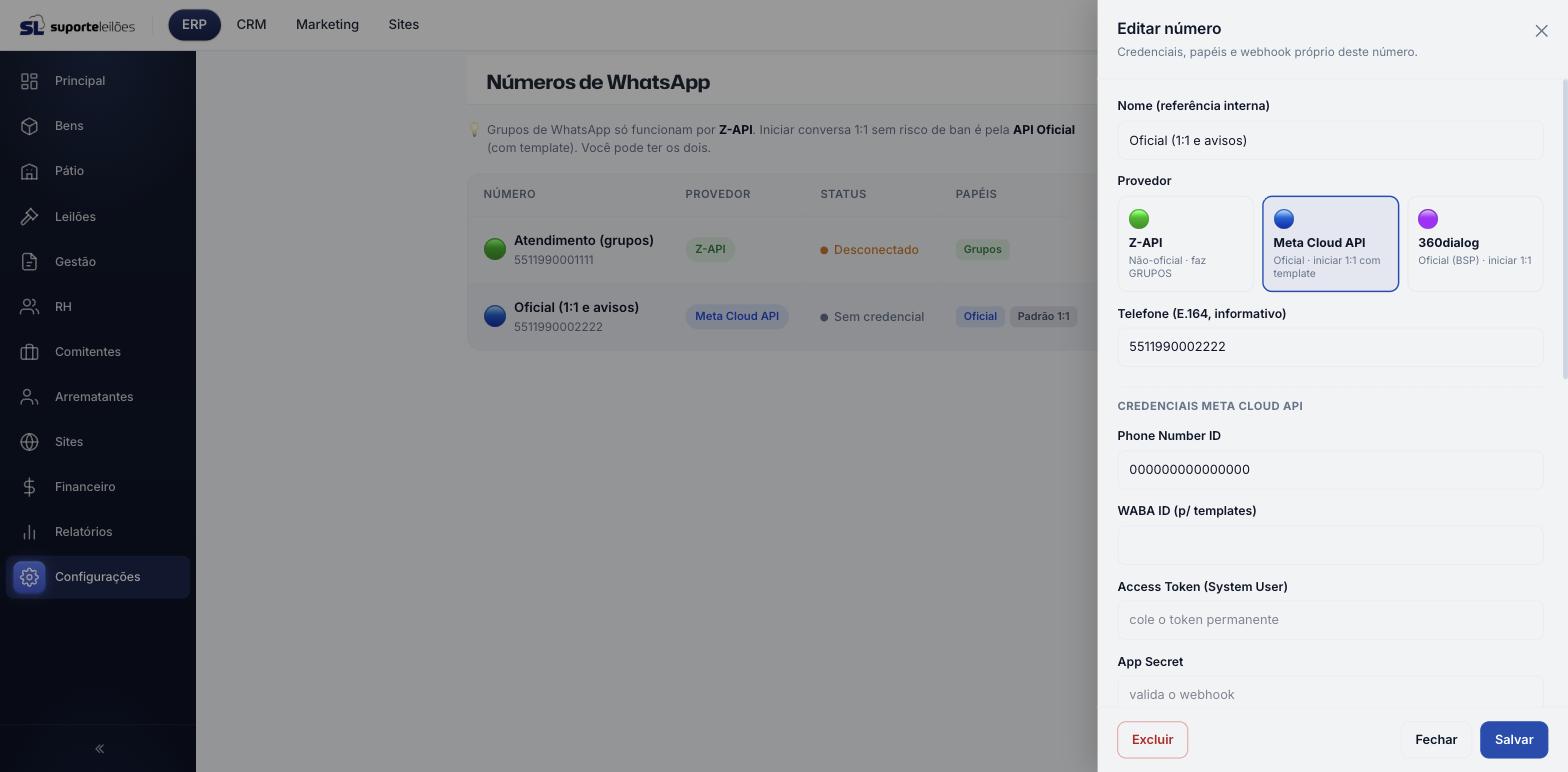1568x772 pixels.
Task: Save changes with Salvar button
Action: tap(1513, 740)
